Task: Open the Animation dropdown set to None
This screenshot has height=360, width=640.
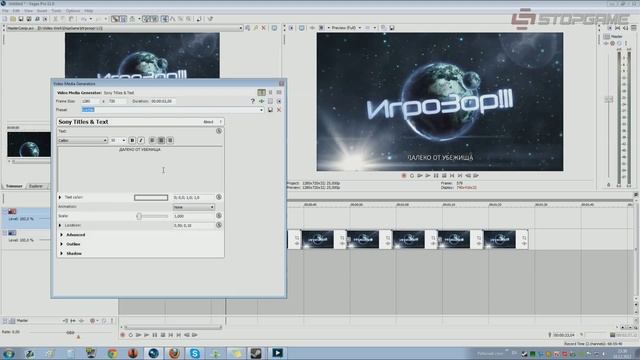Action: coord(193,207)
